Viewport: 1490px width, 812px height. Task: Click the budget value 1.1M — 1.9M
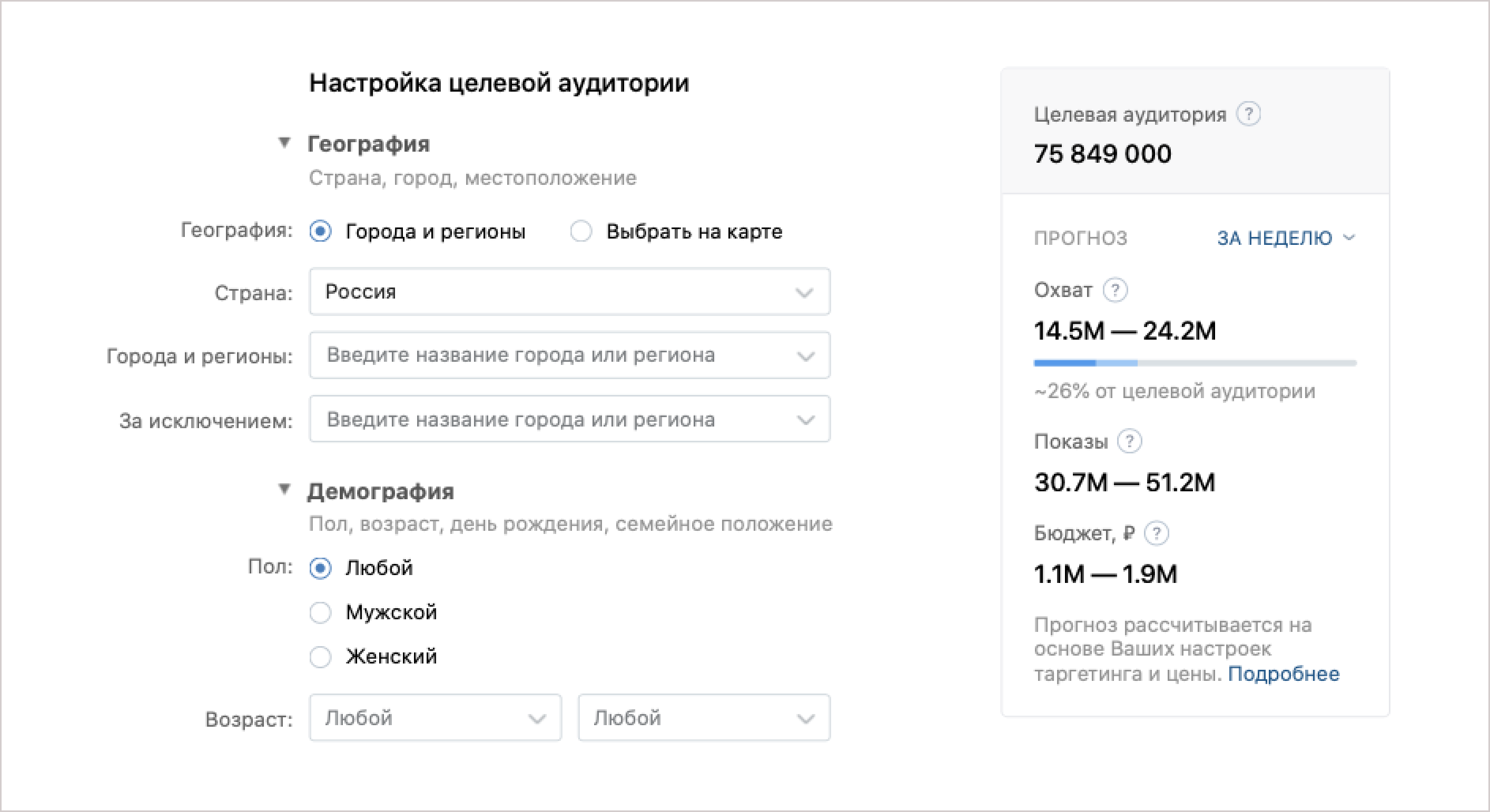(x=1106, y=575)
